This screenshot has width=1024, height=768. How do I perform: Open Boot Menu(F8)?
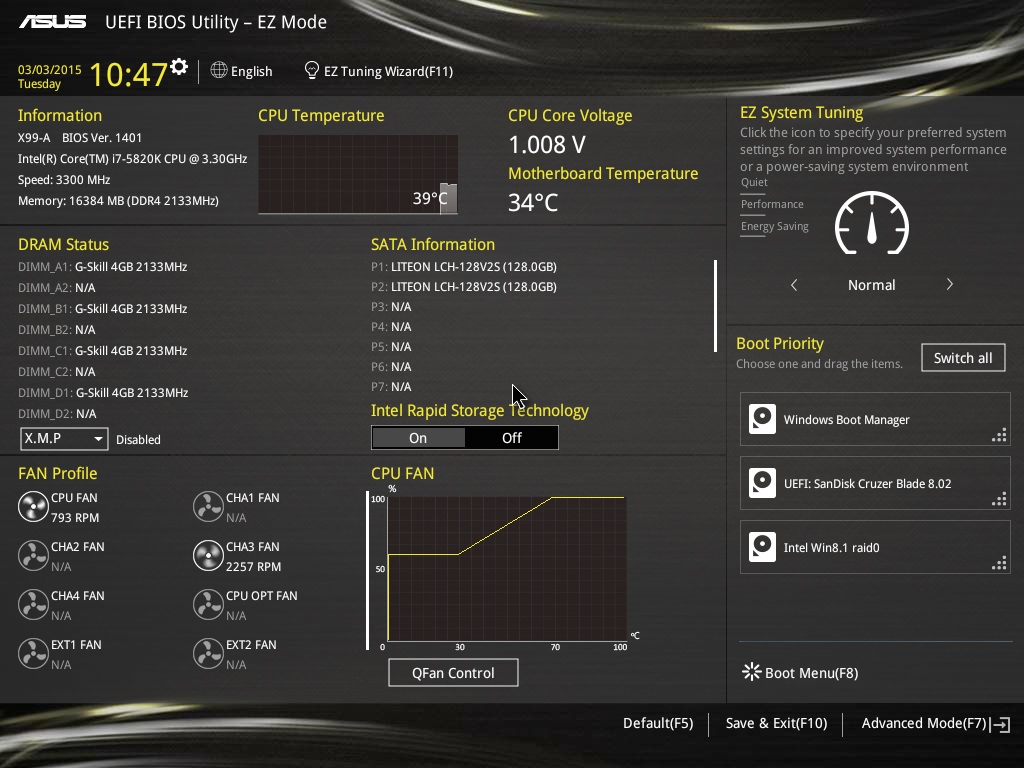point(811,673)
